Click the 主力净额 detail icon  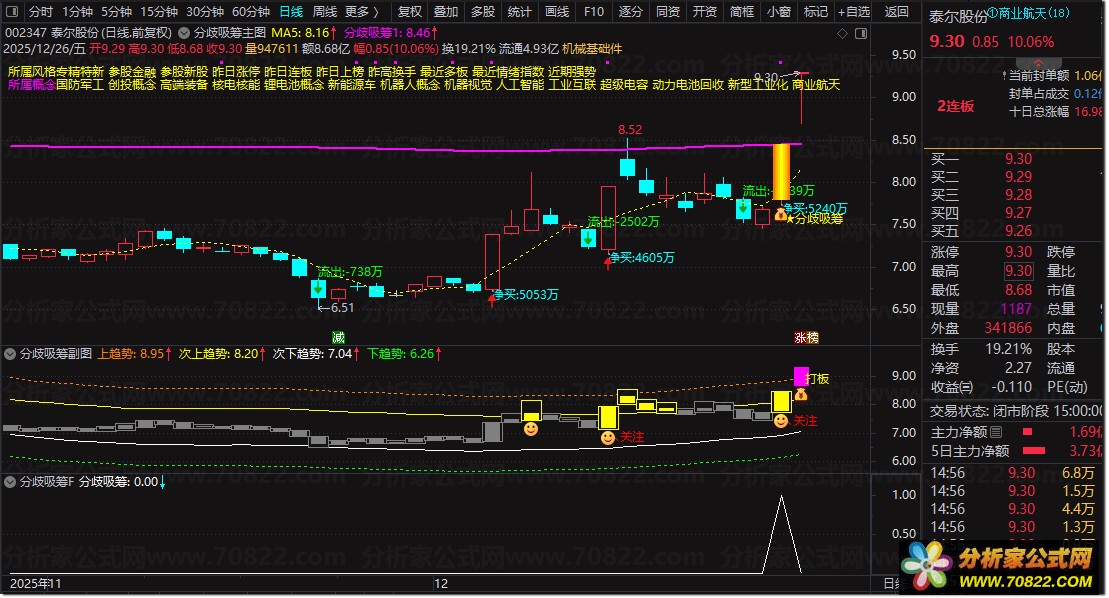(x=996, y=432)
